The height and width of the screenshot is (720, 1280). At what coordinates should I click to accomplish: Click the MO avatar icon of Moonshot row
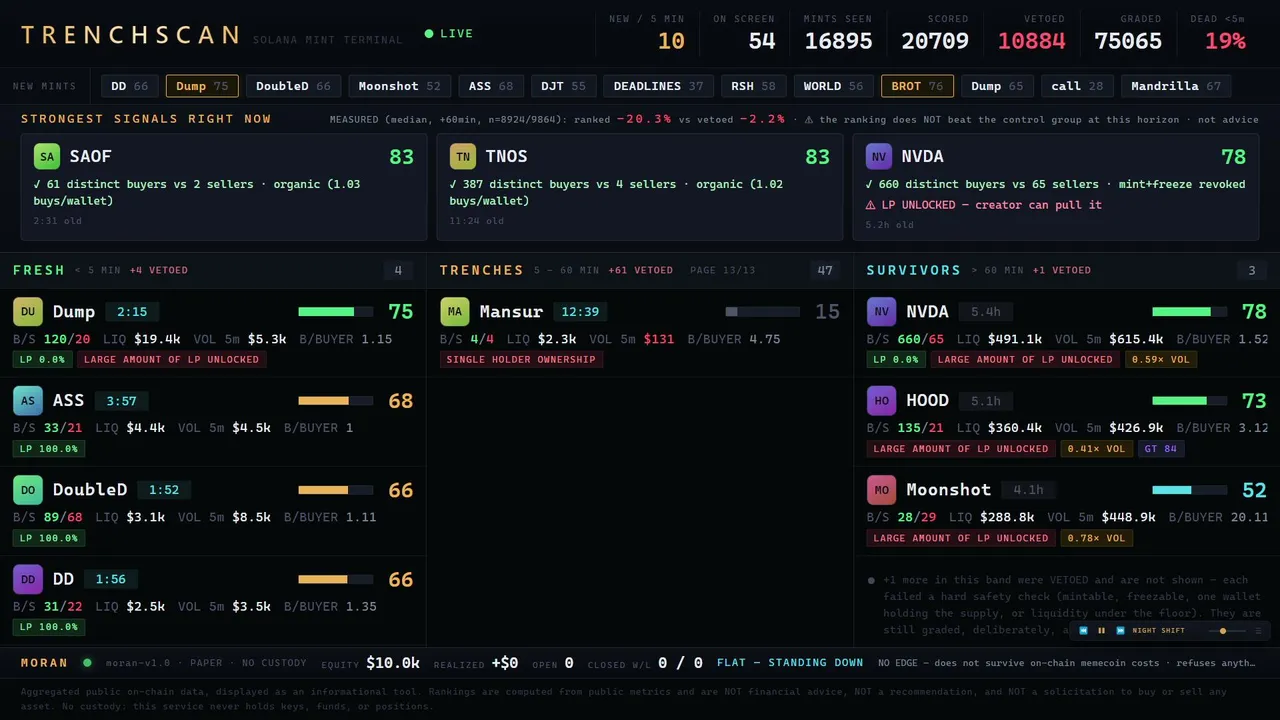pos(882,490)
